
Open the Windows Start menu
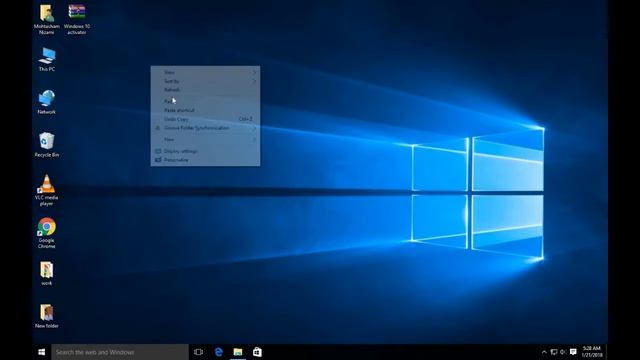(42, 352)
